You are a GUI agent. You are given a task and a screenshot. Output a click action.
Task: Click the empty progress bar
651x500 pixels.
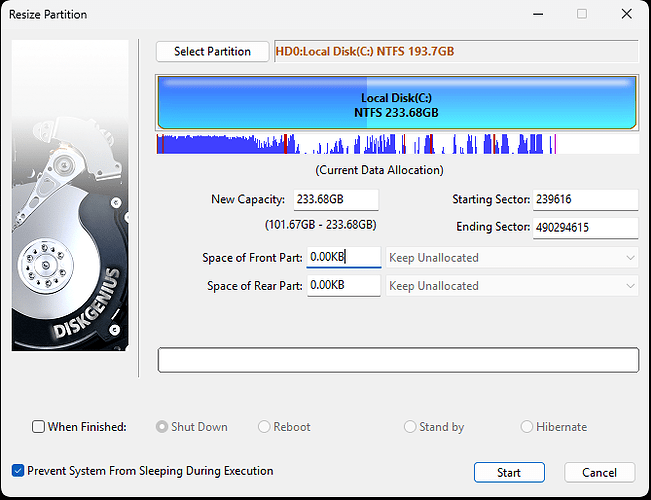[x=398, y=360]
